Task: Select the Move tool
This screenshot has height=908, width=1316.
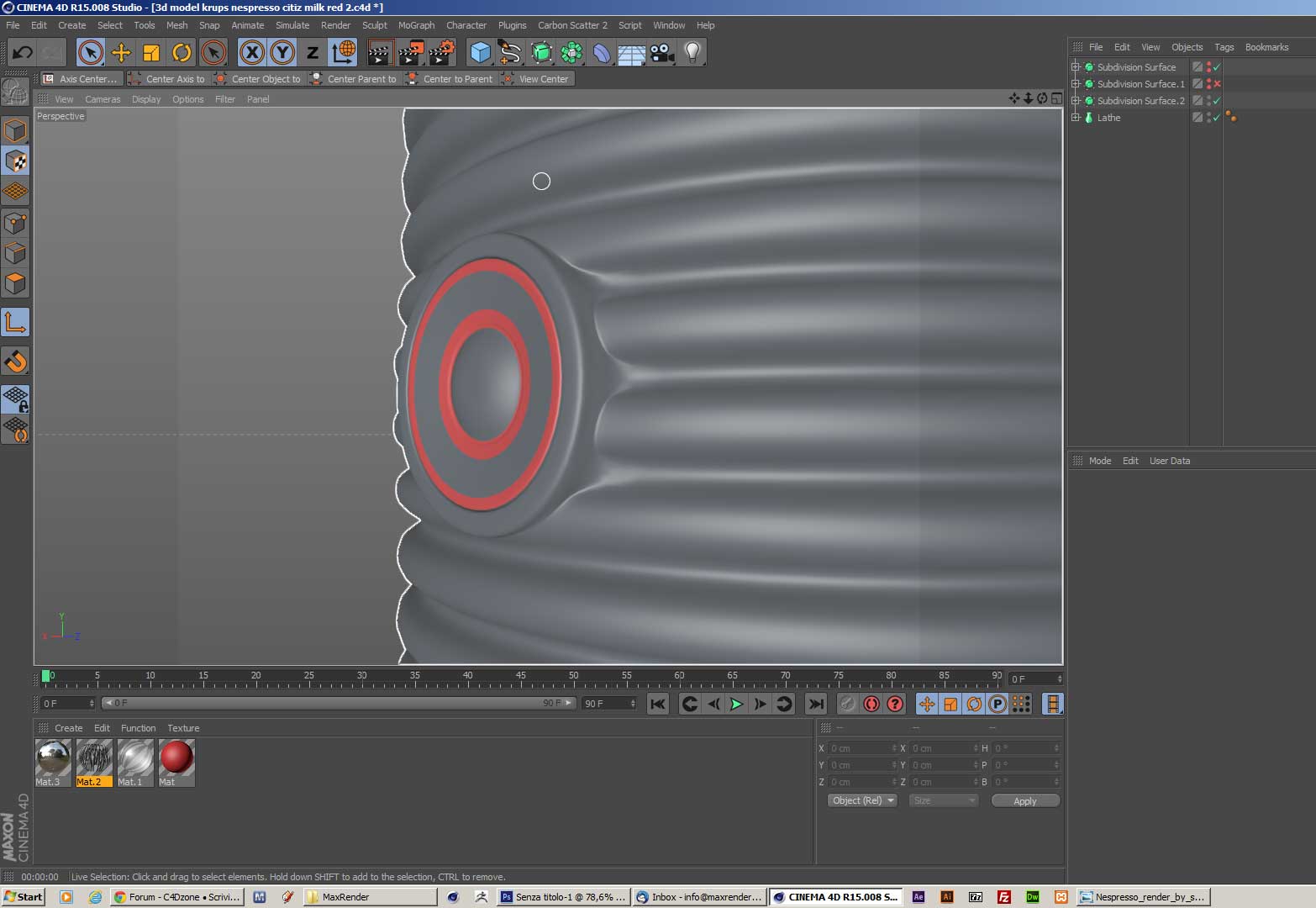Action: click(121, 52)
